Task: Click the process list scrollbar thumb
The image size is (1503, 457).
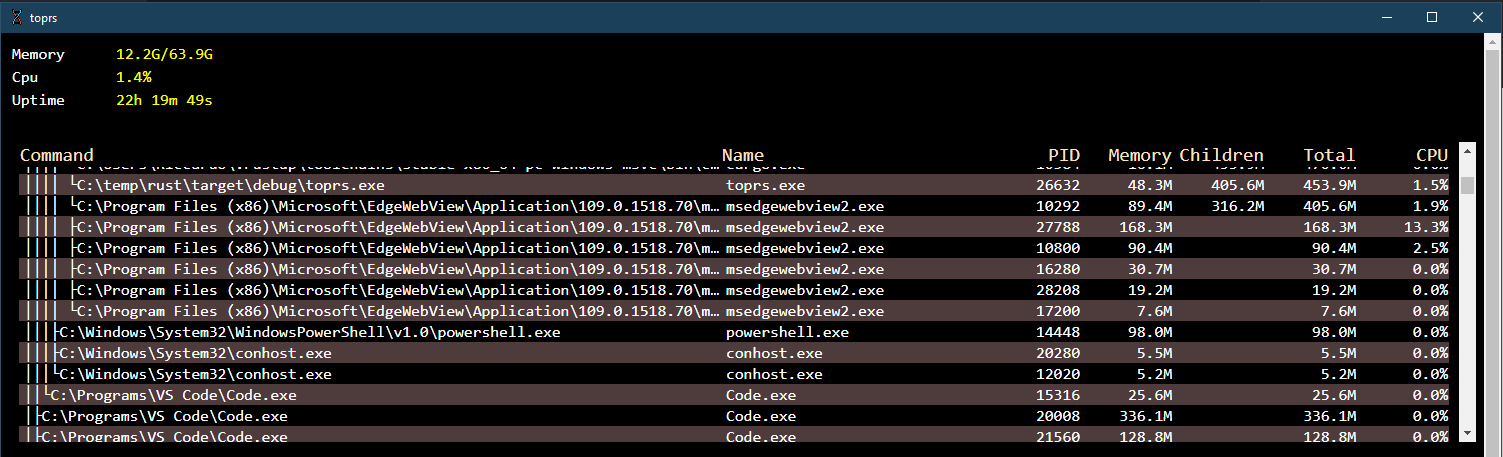Action: point(1467,185)
